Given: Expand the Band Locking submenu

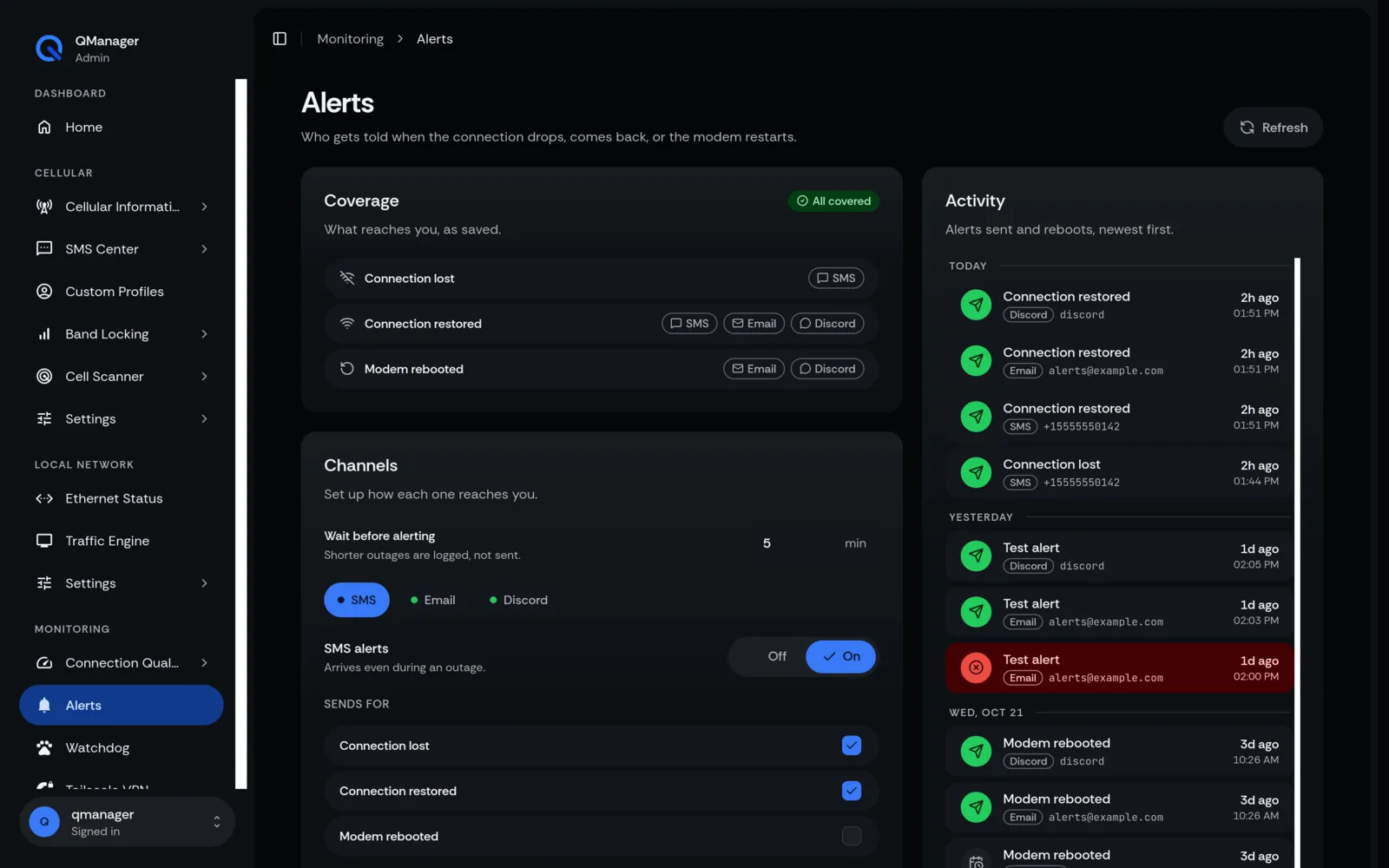Looking at the screenshot, I should click(x=204, y=334).
